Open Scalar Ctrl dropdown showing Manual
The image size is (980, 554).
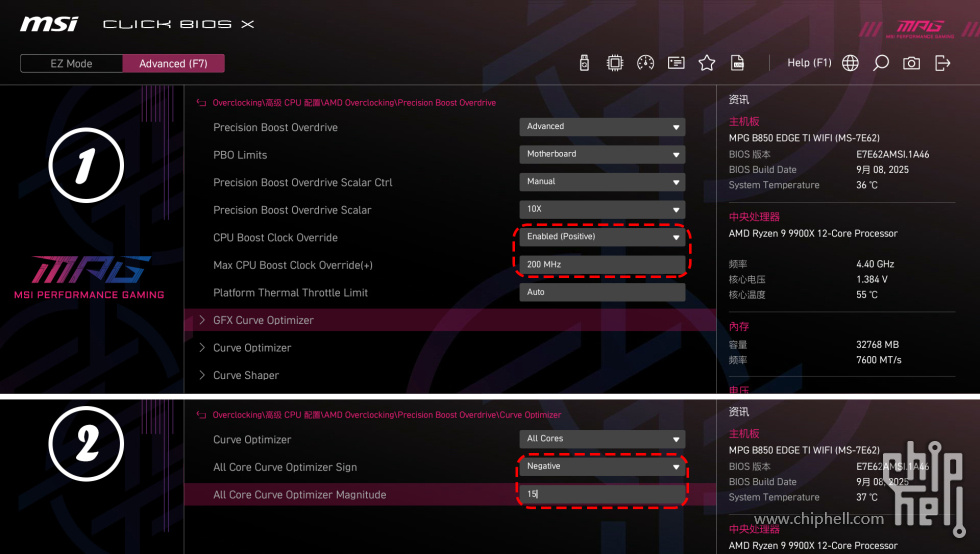point(602,182)
